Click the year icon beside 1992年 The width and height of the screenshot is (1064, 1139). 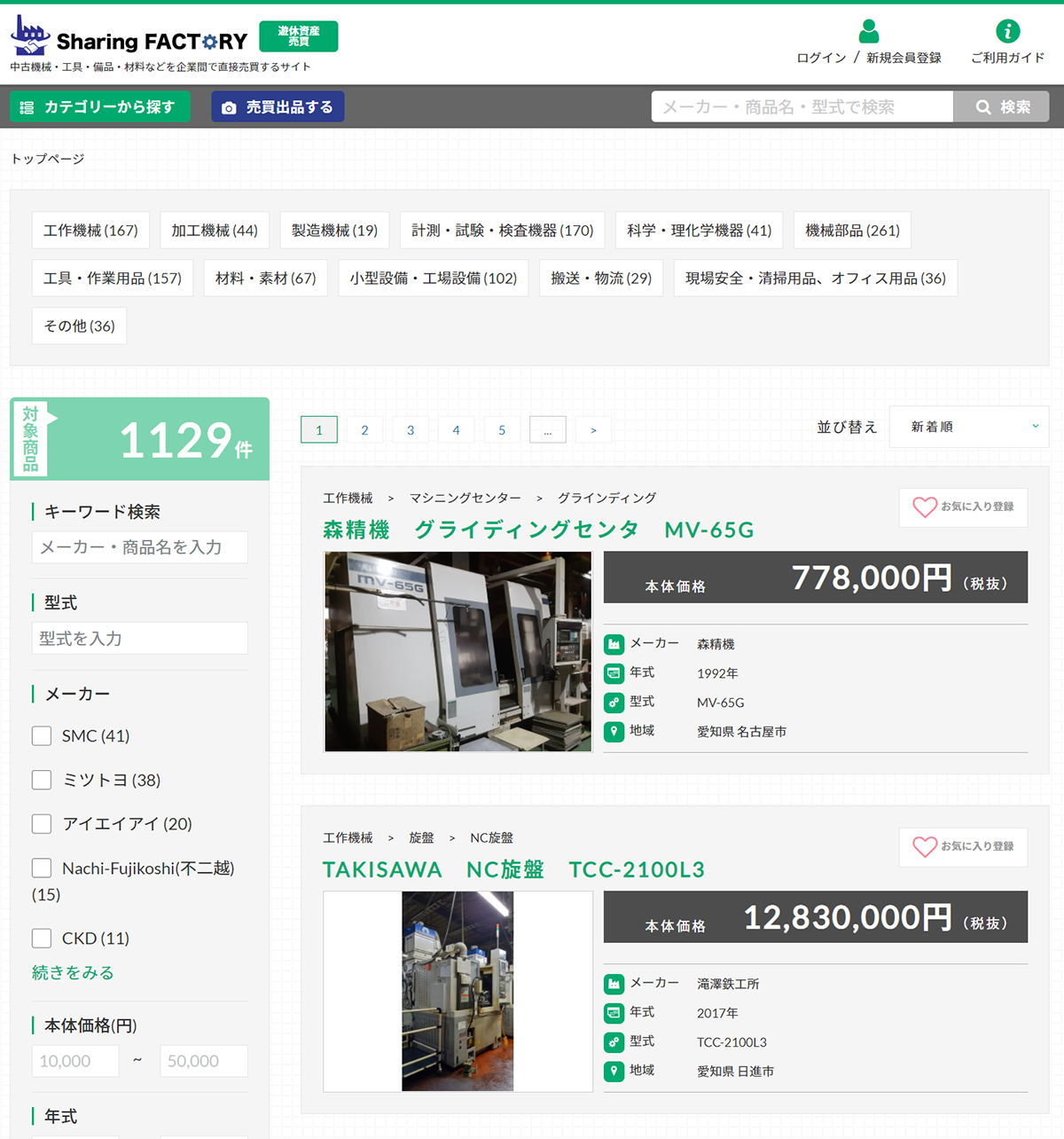pos(614,673)
